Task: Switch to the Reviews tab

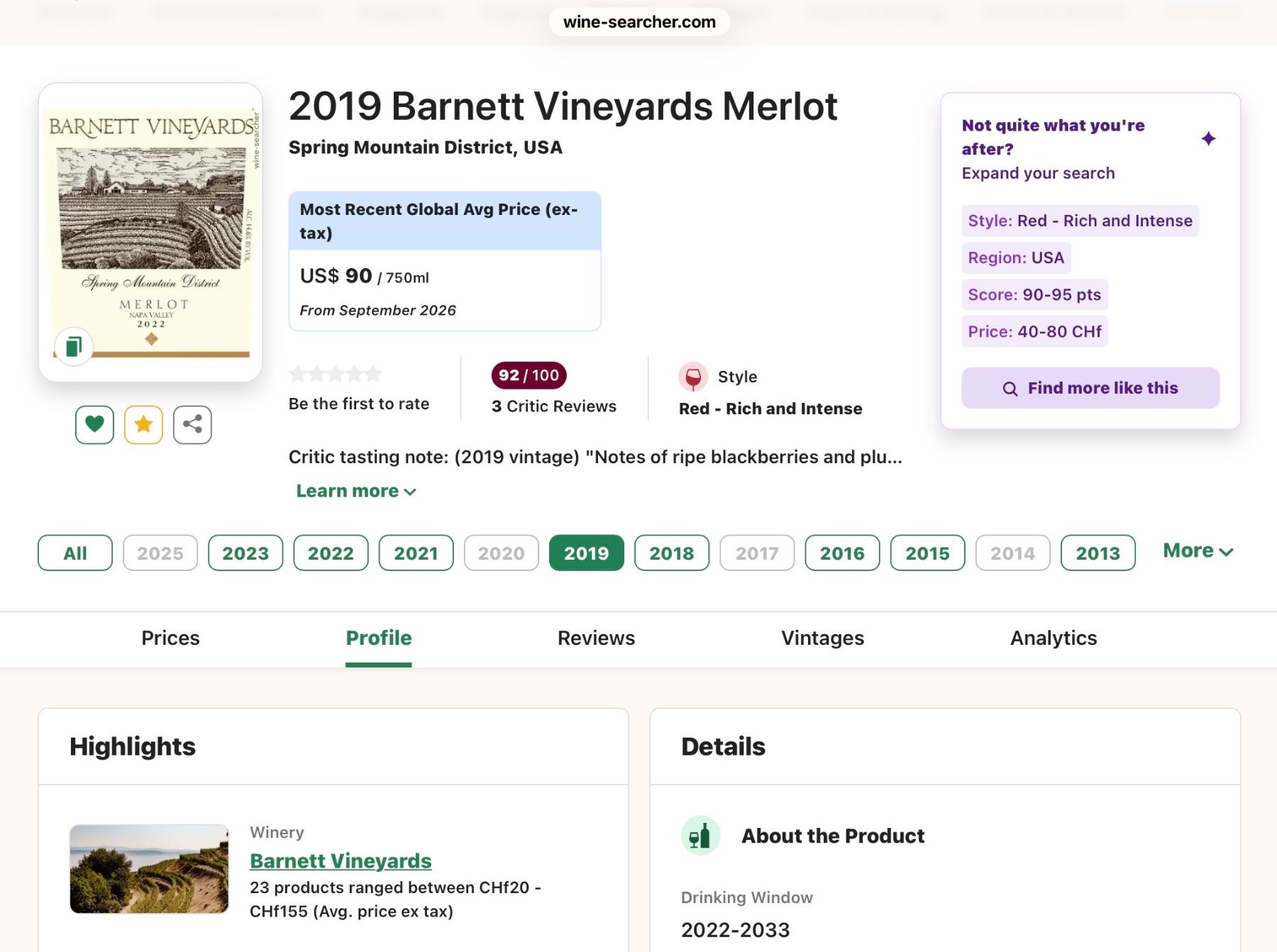Action: (x=596, y=638)
